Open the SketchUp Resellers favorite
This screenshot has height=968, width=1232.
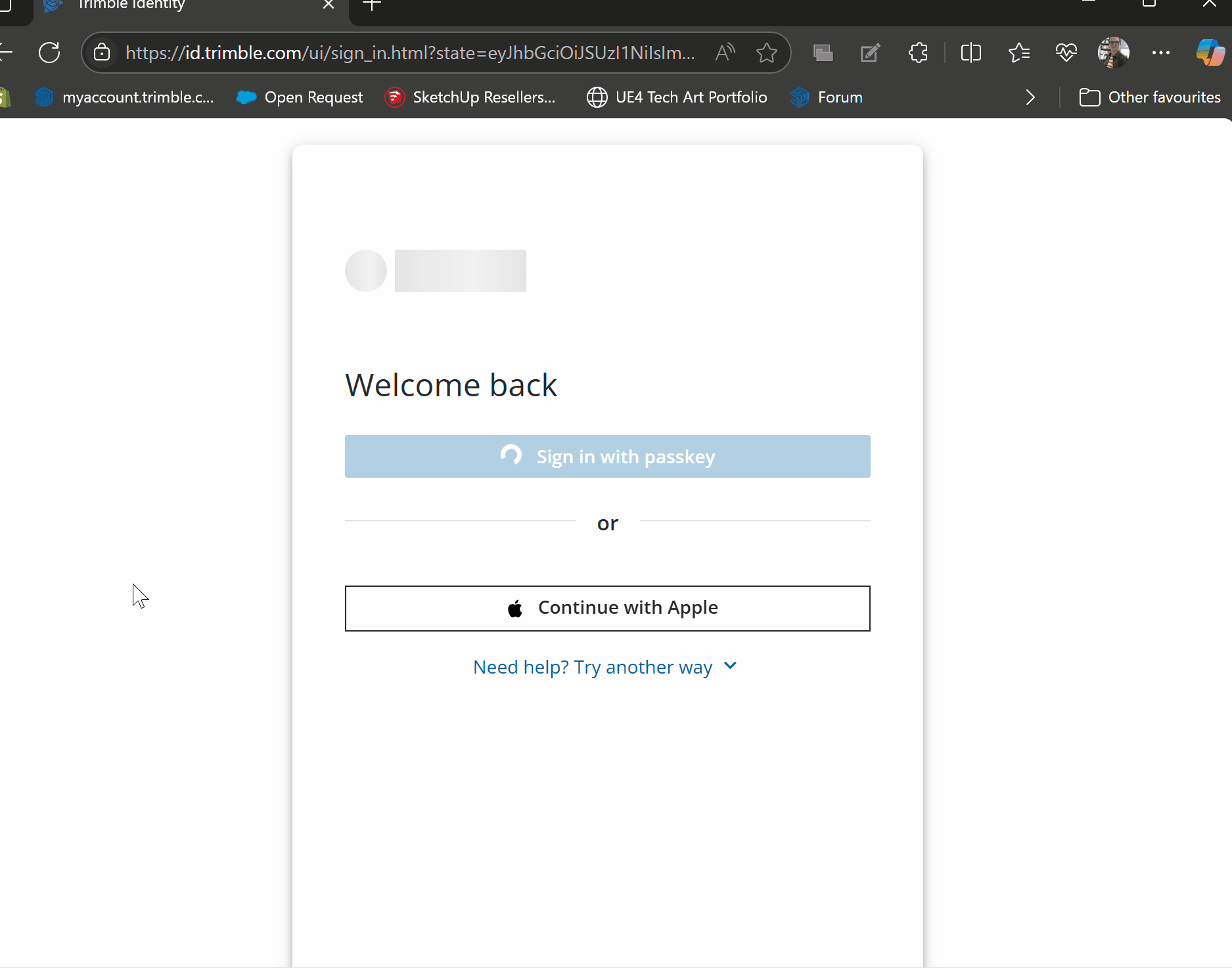tap(470, 97)
